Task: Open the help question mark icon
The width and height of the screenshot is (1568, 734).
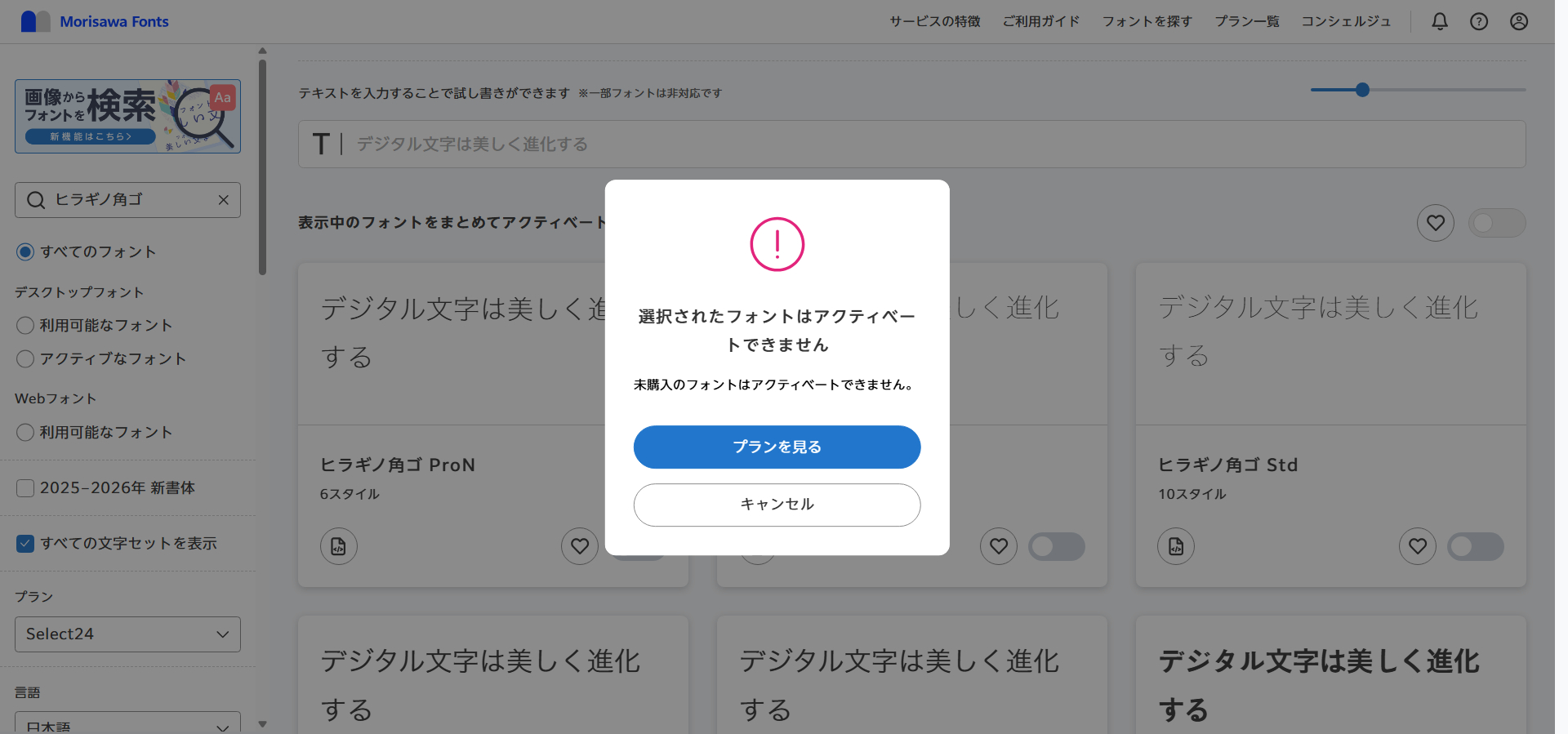Action: point(1479,21)
